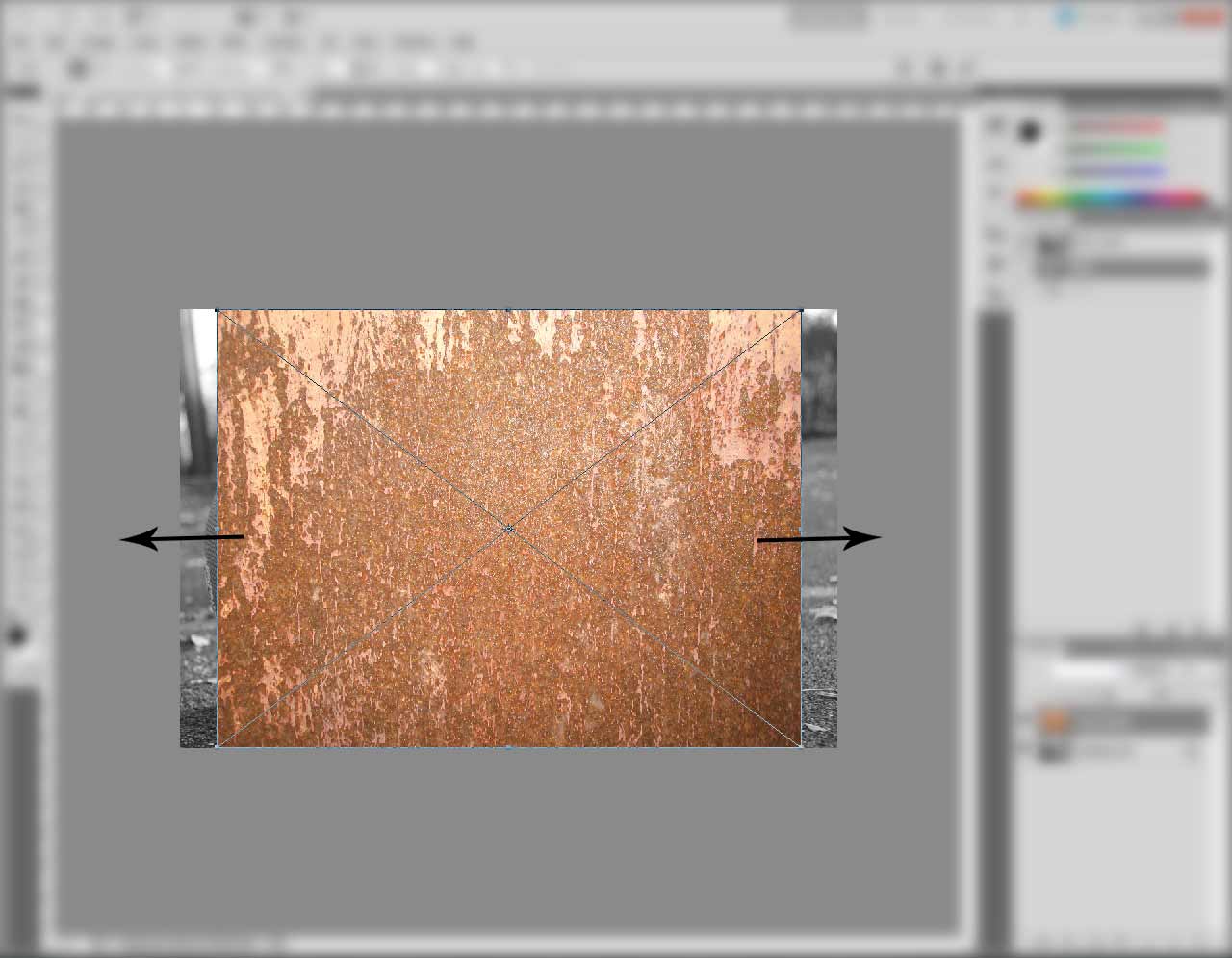Click the transform center reference point on canvas
The image size is (1232, 958).
[508, 529]
